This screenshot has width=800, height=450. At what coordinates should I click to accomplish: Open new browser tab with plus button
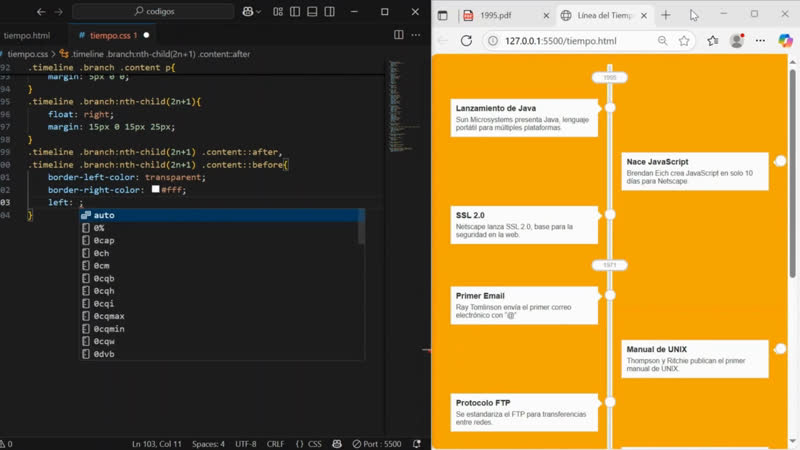click(666, 15)
